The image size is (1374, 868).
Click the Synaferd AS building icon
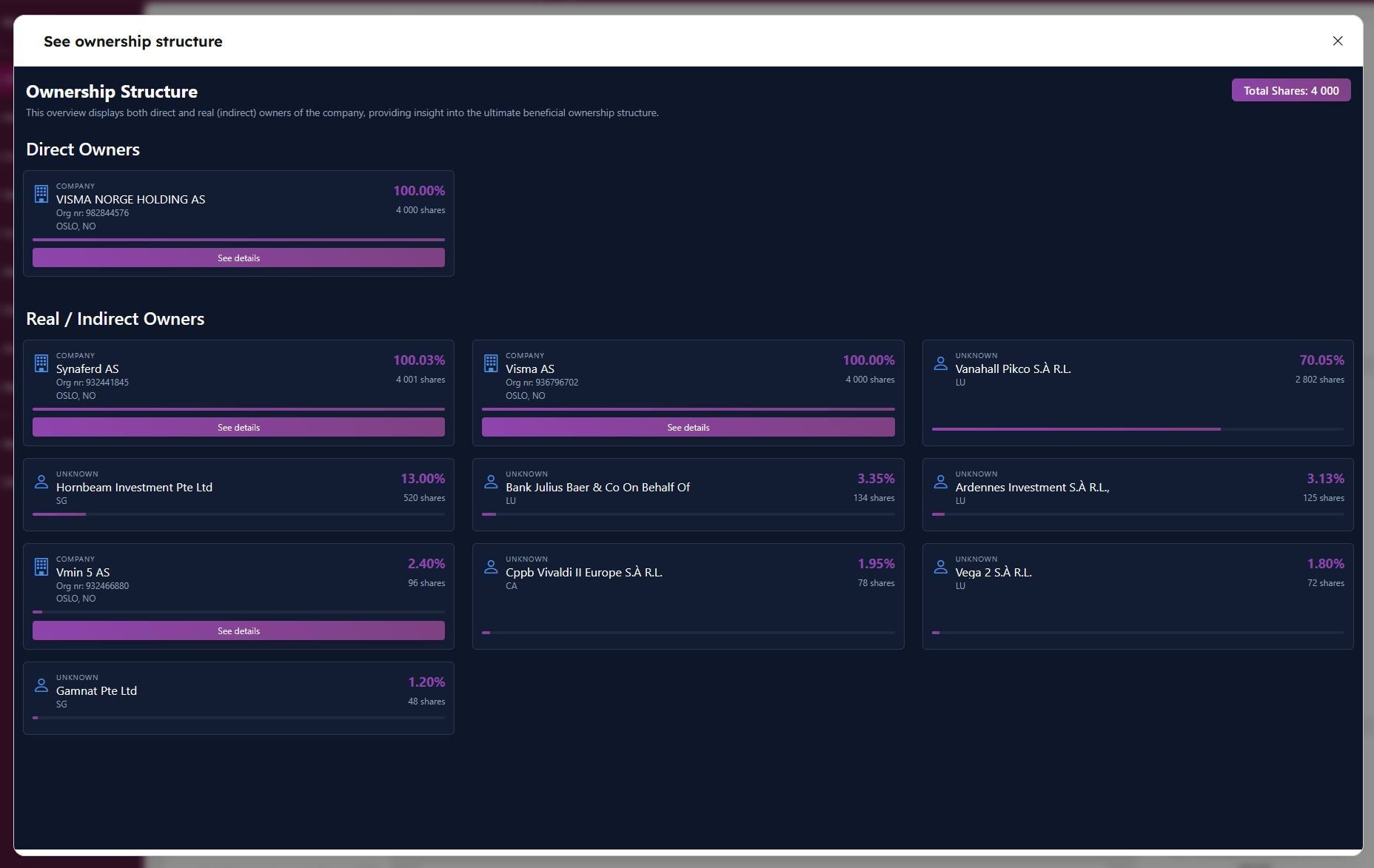[41, 363]
